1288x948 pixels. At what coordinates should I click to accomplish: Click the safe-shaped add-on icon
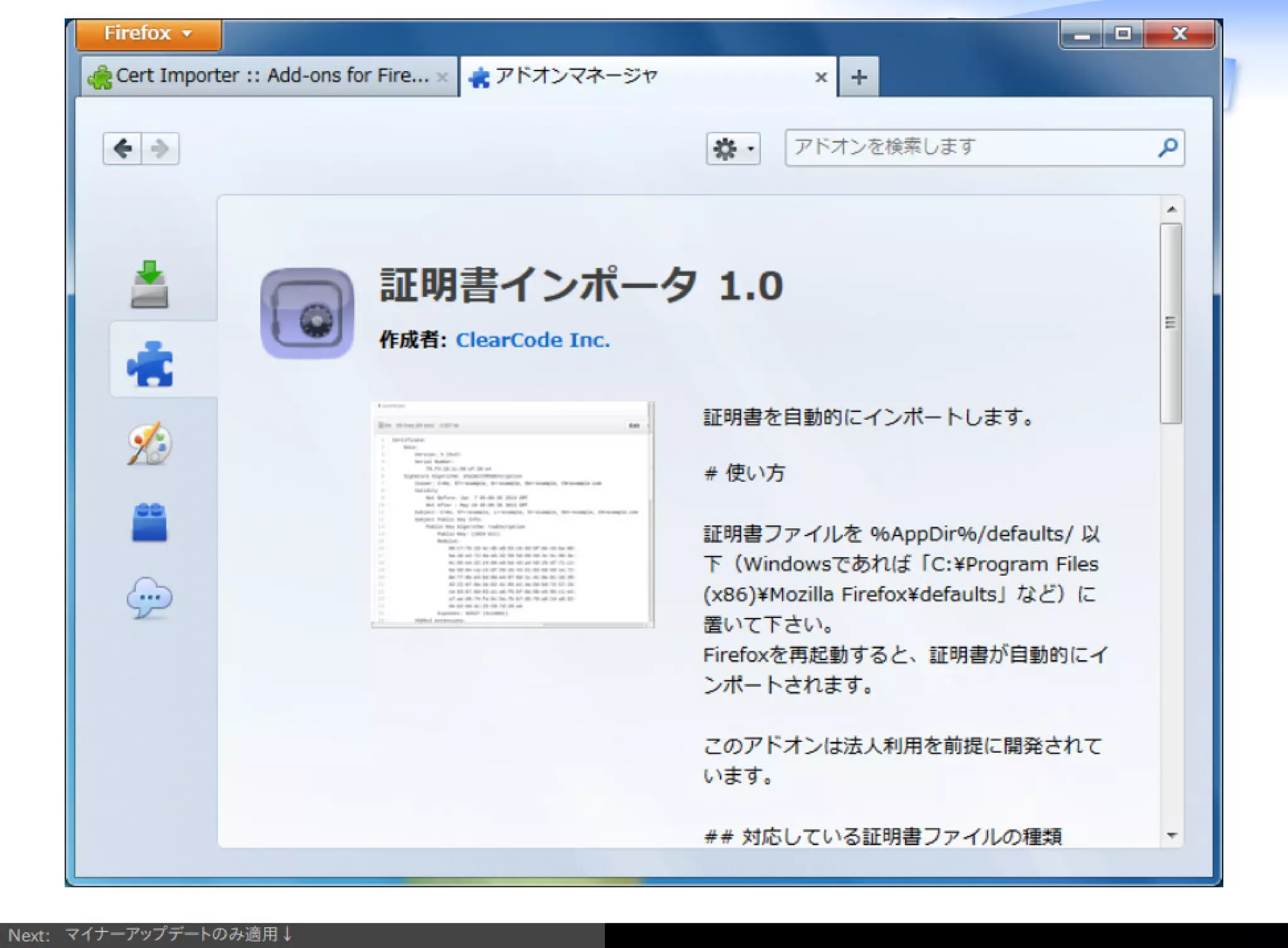307,313
